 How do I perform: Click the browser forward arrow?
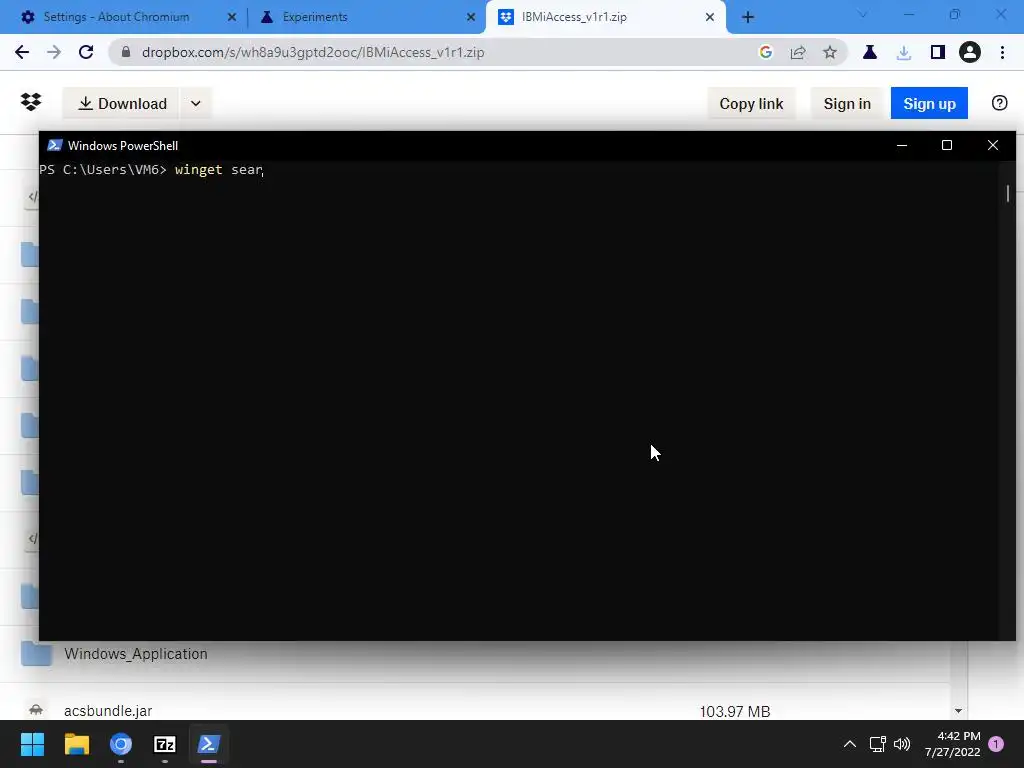[x=54, y=52]
